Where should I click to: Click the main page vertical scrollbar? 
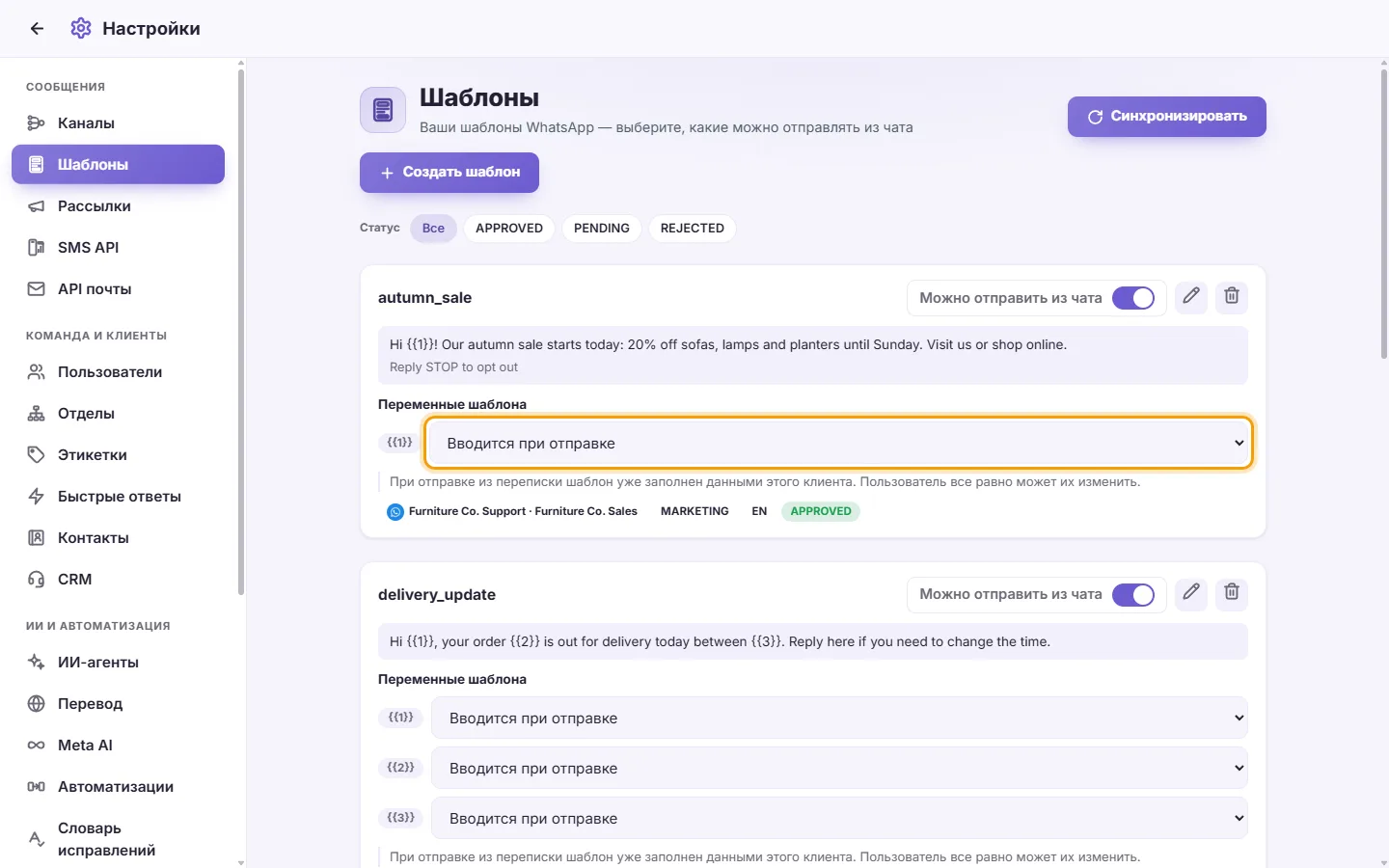[1383, 212]
